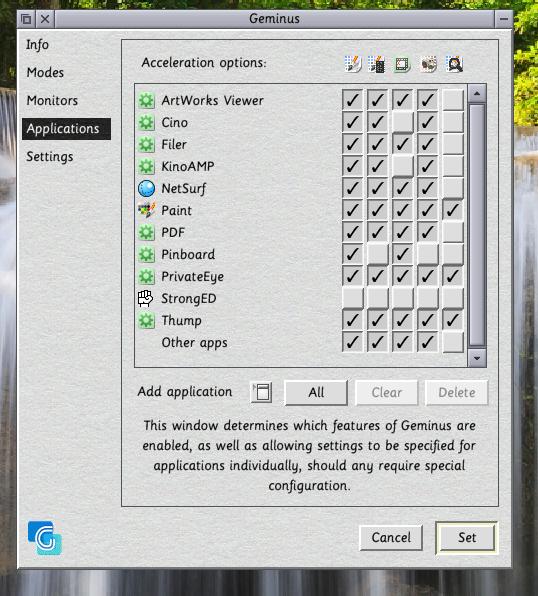Select the ArtWorks Viewer gear icon
Image resolution: width=538 pixels, height=596 pixels.
tap(146, 101)
